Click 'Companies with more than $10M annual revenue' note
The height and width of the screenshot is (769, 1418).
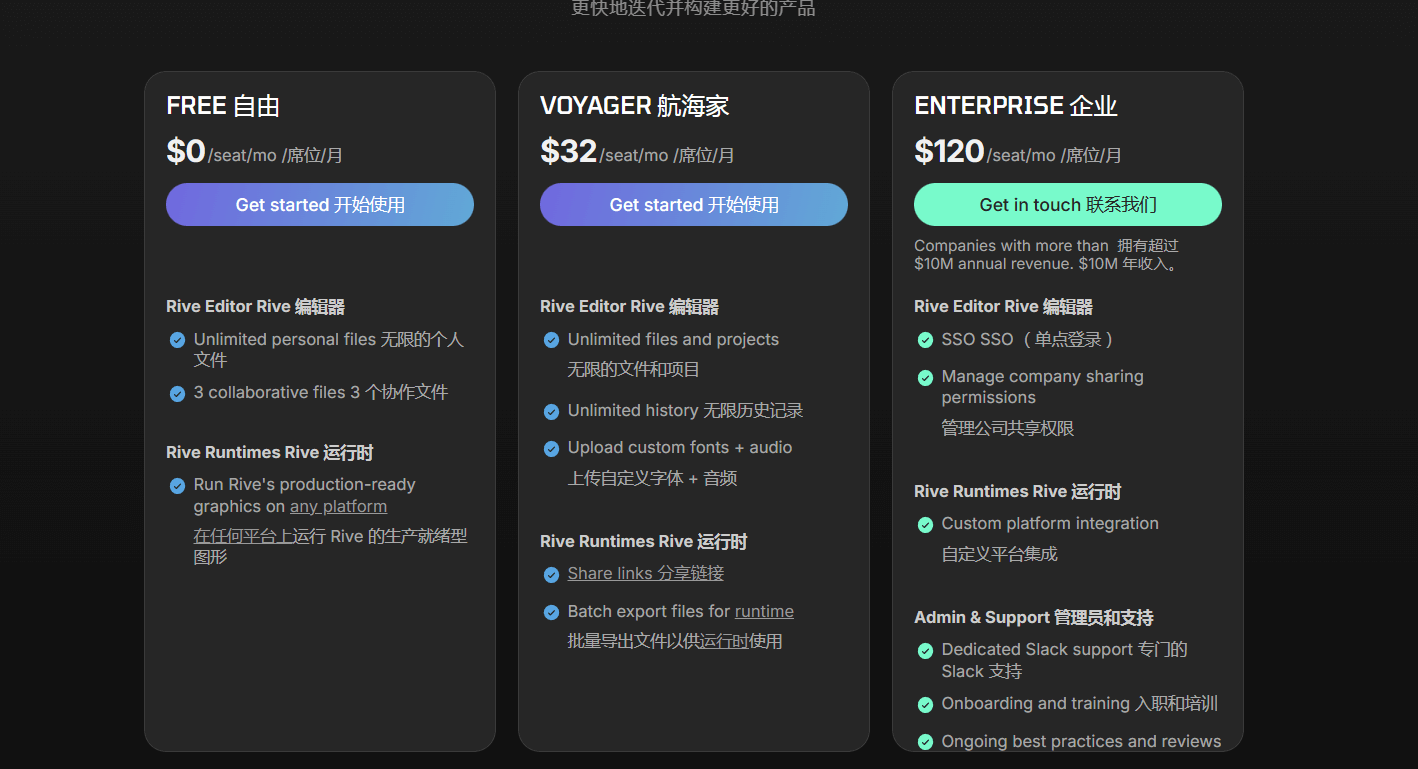point(1047,255)
